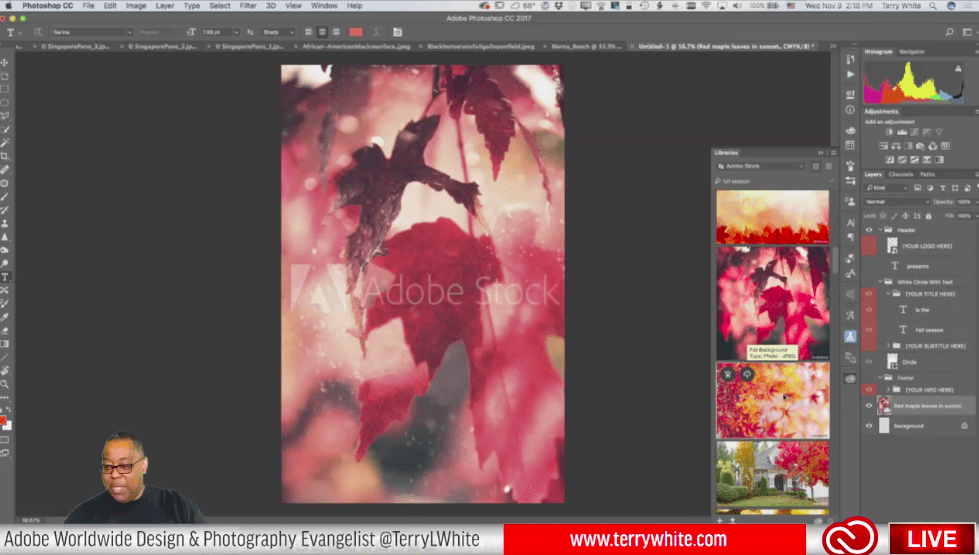
Task: Click the cloud save preview icon on the thumbnail
Action: pos(747,375)
